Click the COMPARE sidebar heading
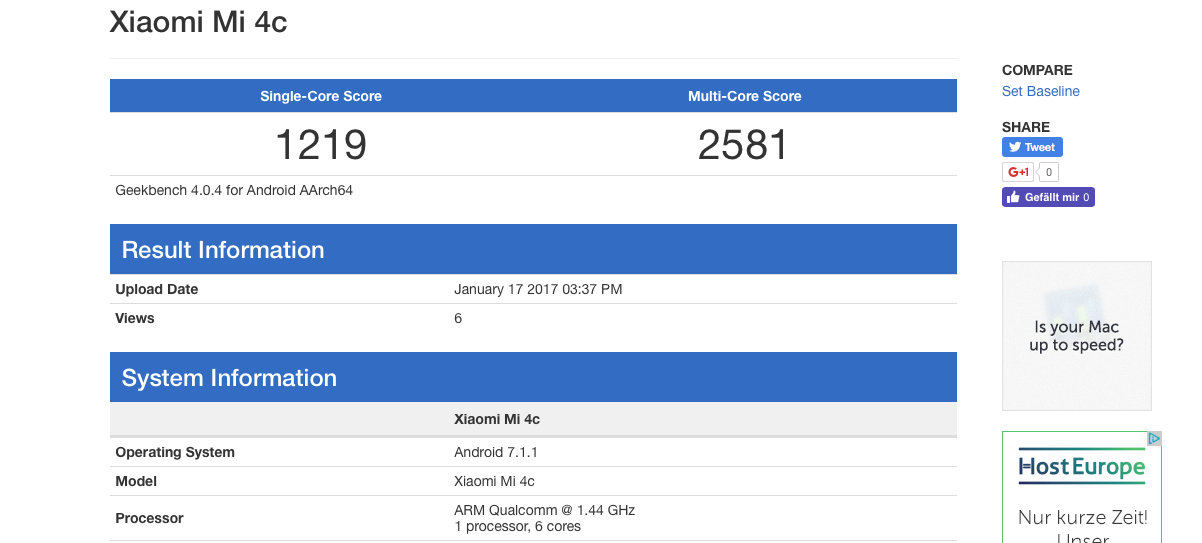Screen dimensions: 1202x543 pyautogui.click(x=1037, y=70)
